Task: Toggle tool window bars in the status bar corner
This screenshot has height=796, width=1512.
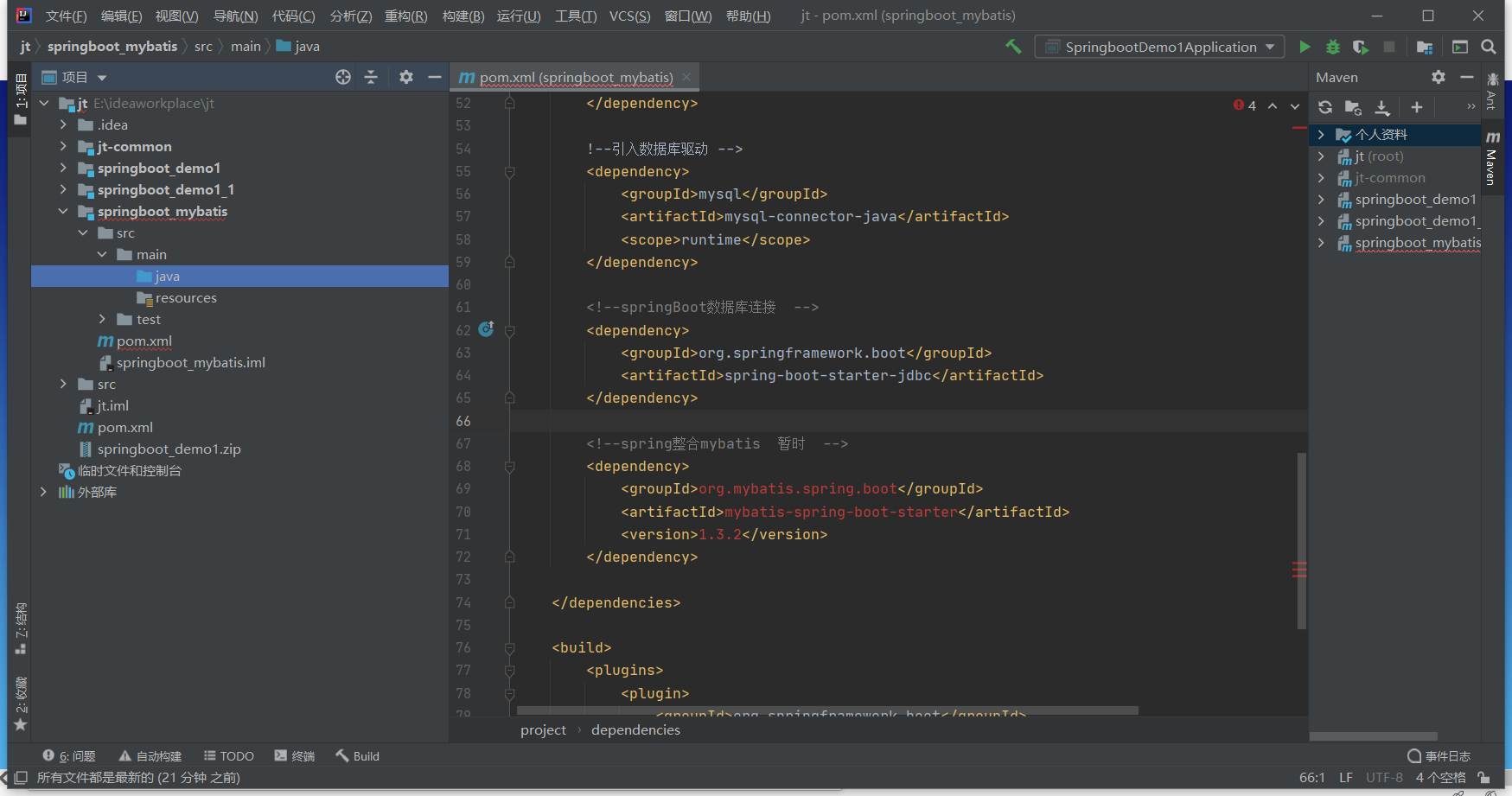Action: [x=21, y=778]
